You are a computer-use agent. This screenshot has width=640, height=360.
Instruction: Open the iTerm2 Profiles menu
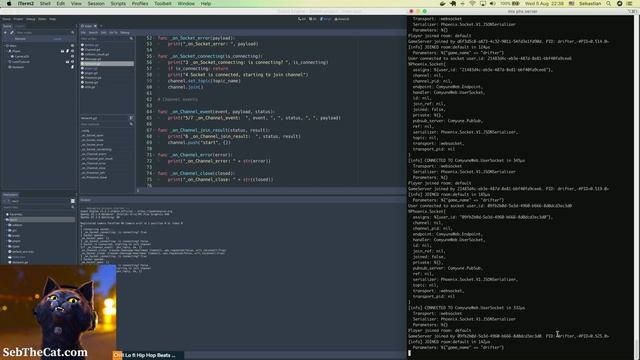[x=140, y=3]
